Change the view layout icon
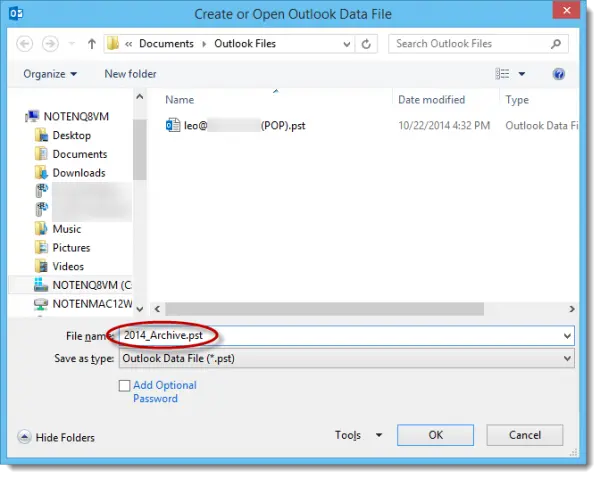This screenshot has height=478, width=600. (502, 73)
